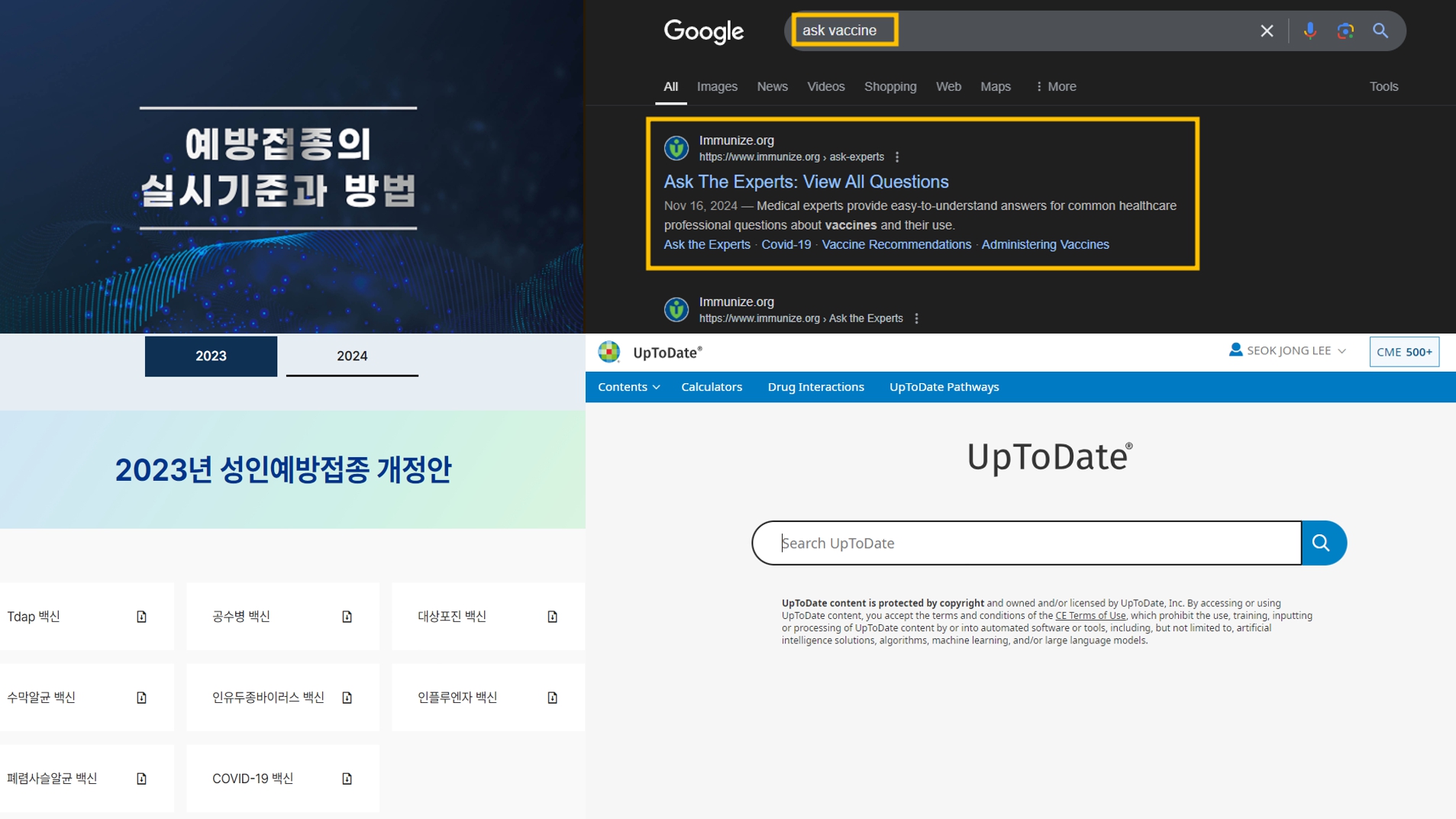Switch to the Shopping tab in Google
Image resolution: width=1456 pixels, height=819 pixels.
[x=890, y=86]
